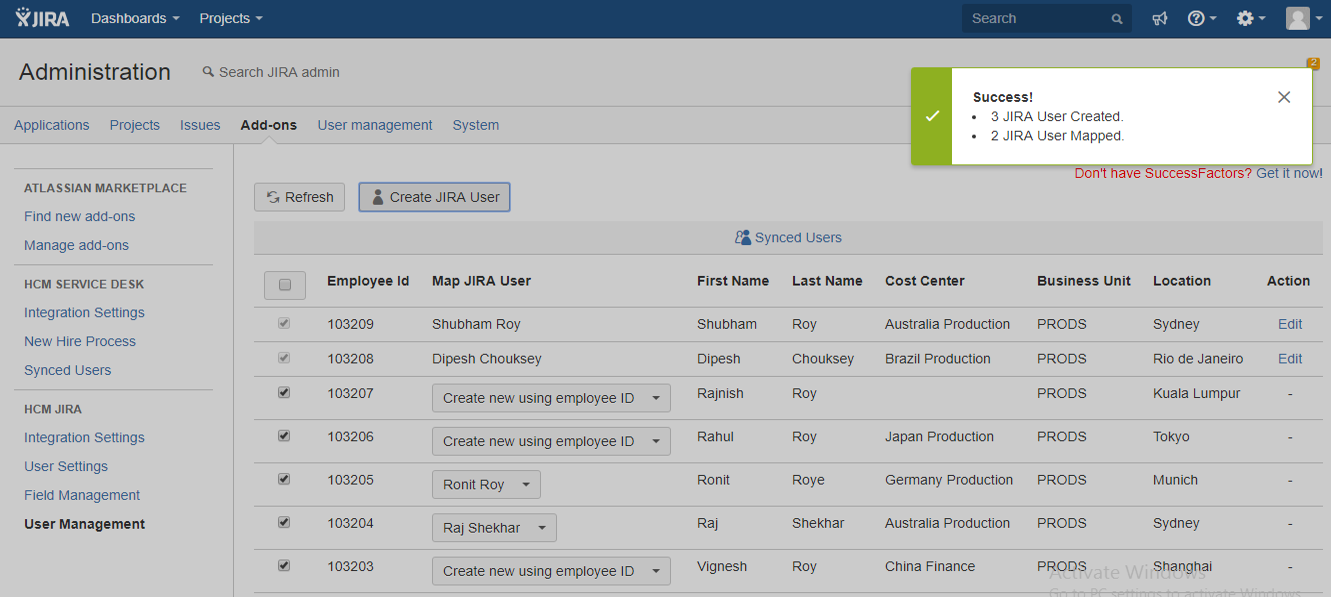Click the Synced Users section header

pos(788,238)
